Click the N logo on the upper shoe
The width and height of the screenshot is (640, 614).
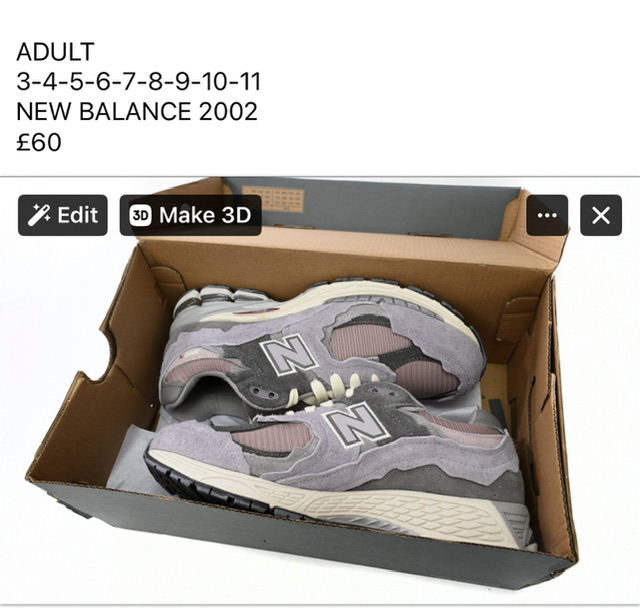coord(288,355)
